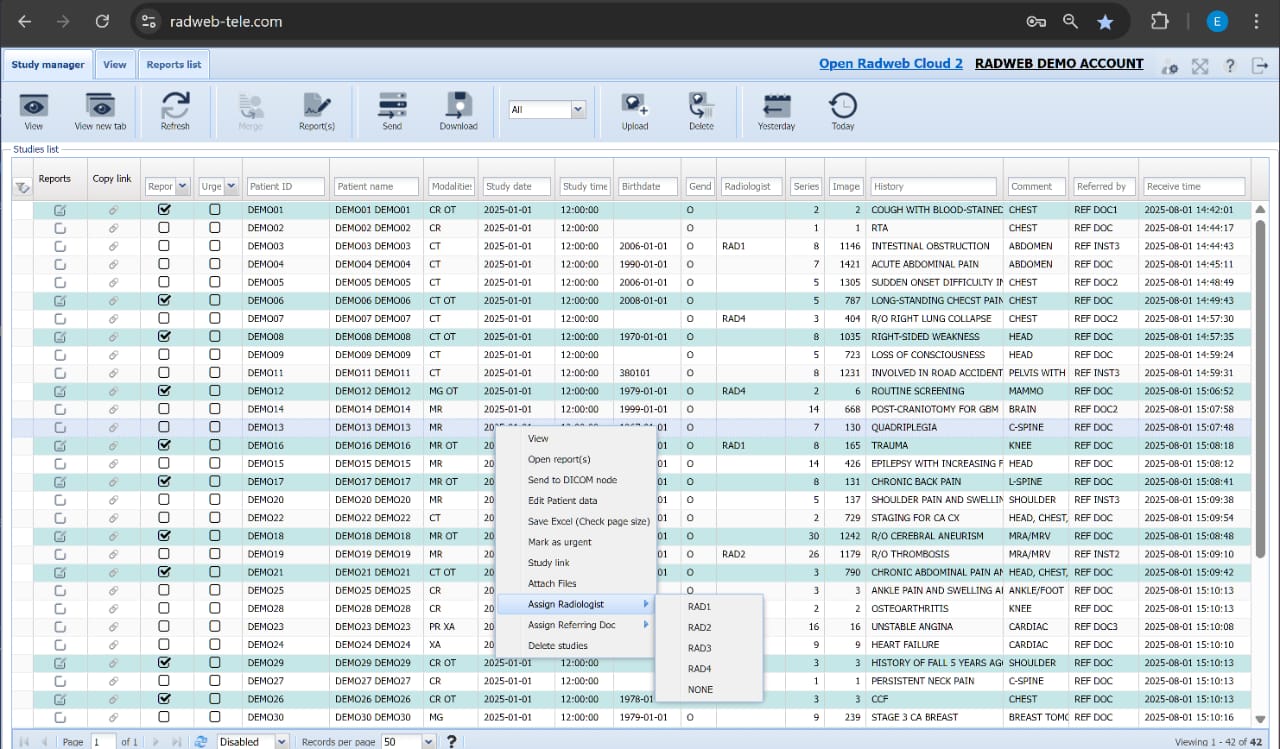Filter studies to Yesterday
Screen dimensions: 1280x749
tap(776, 105)
